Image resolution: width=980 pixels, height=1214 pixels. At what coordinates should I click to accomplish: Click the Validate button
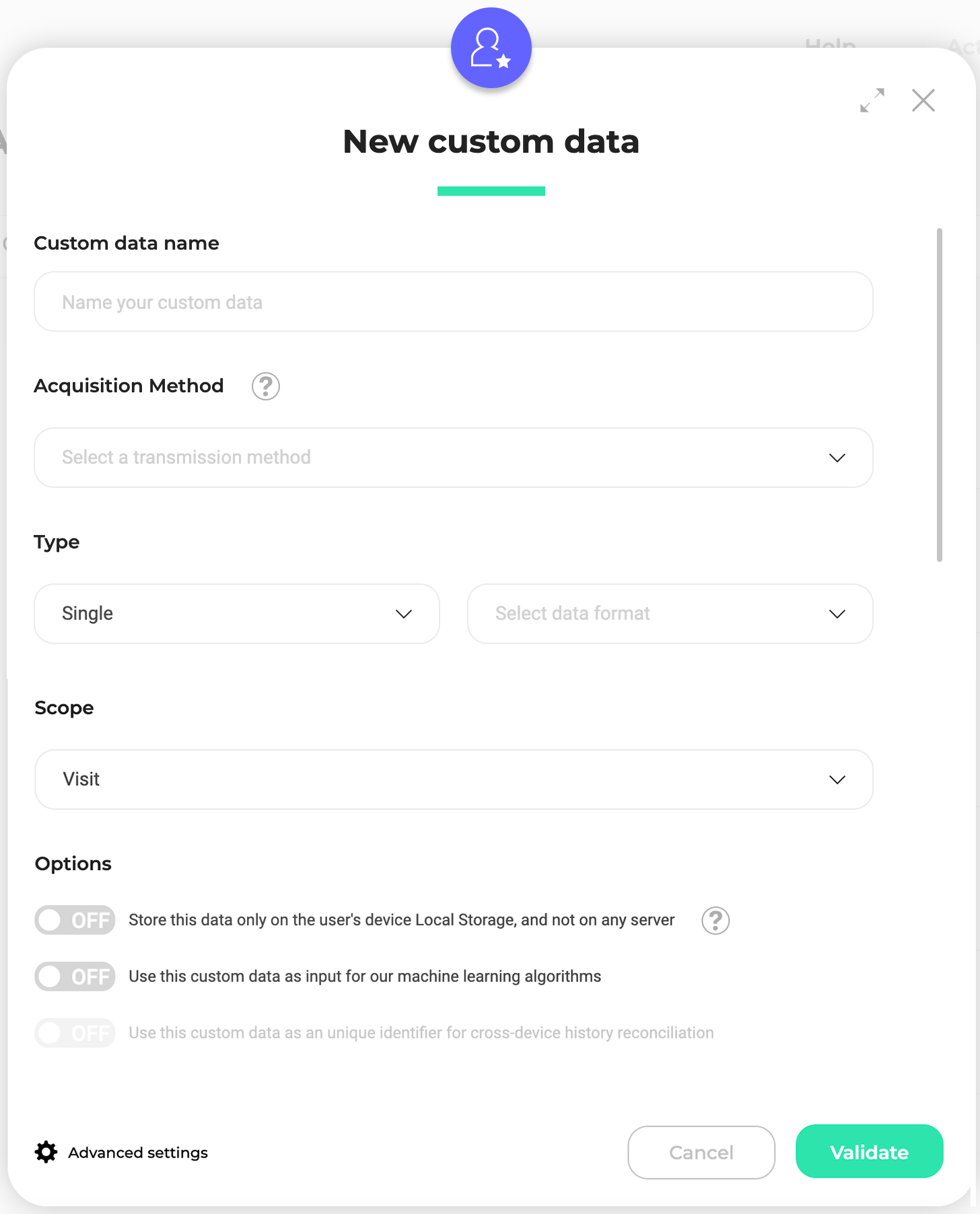point(869,1151)
